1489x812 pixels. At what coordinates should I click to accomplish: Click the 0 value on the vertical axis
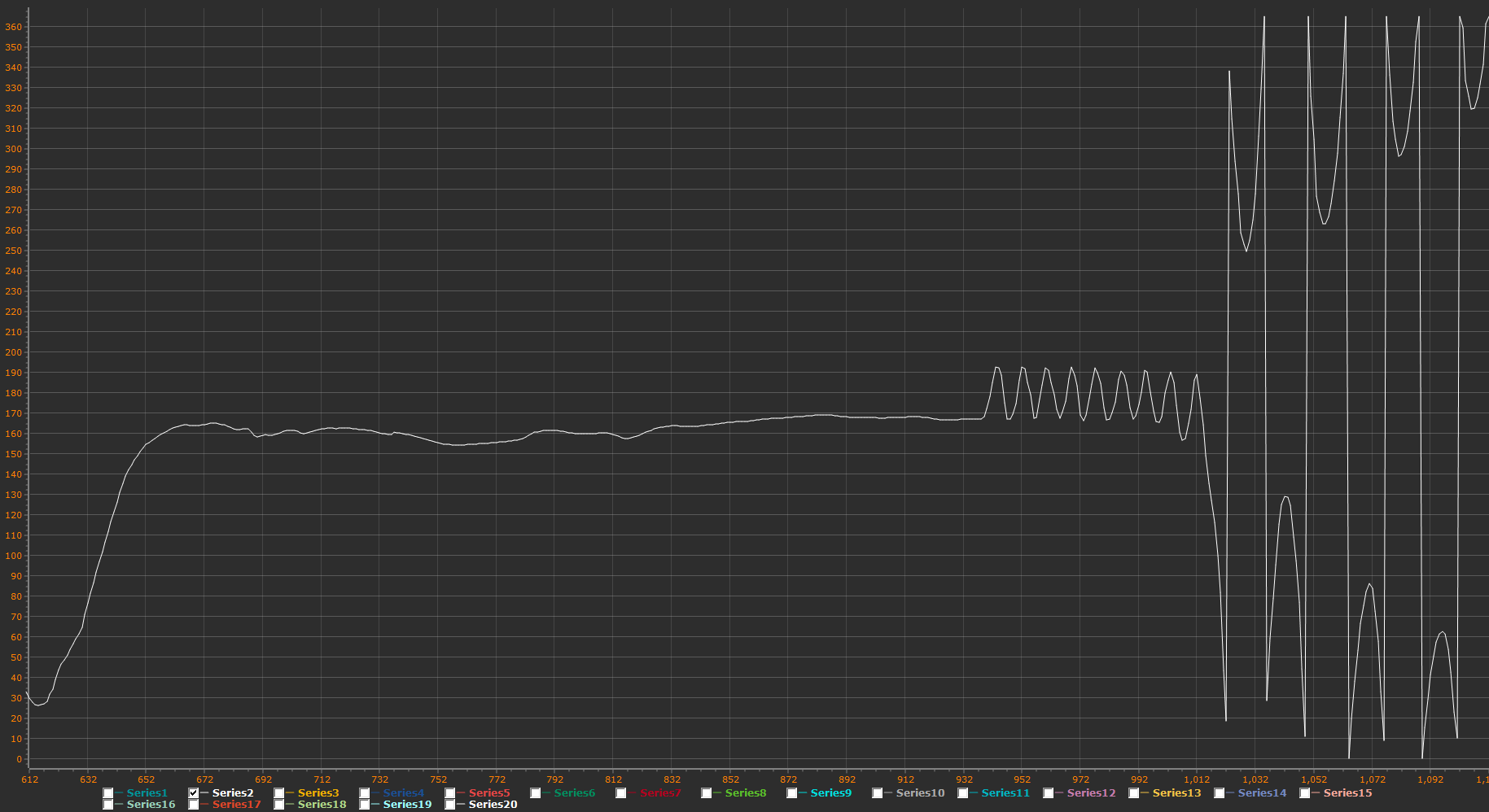pyautogui.click(x=19, y=759)
